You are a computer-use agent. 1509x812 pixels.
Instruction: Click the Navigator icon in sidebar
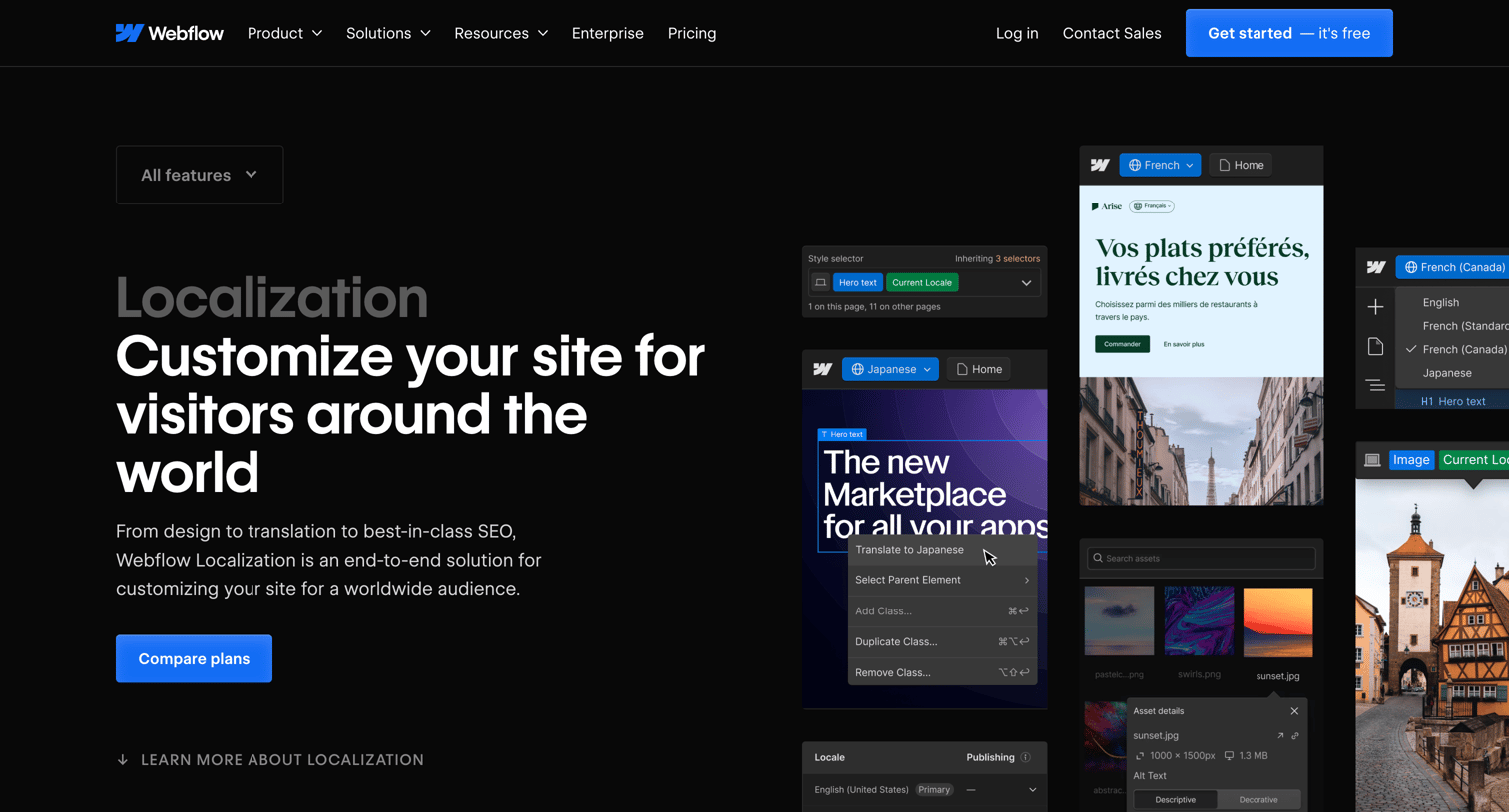[1375, 385]
